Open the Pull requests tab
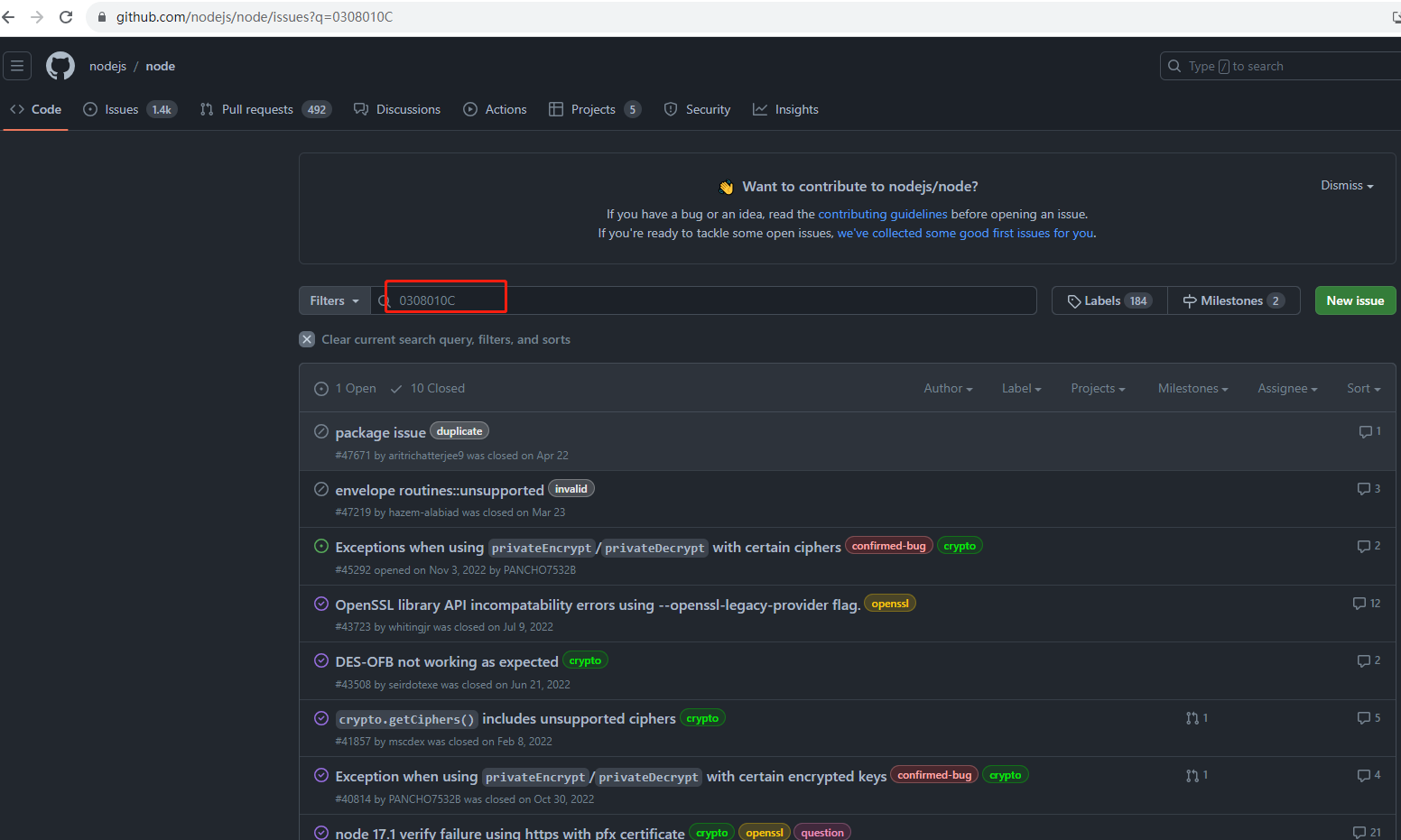Viewport: 1401px width, 840px height. 265,109
